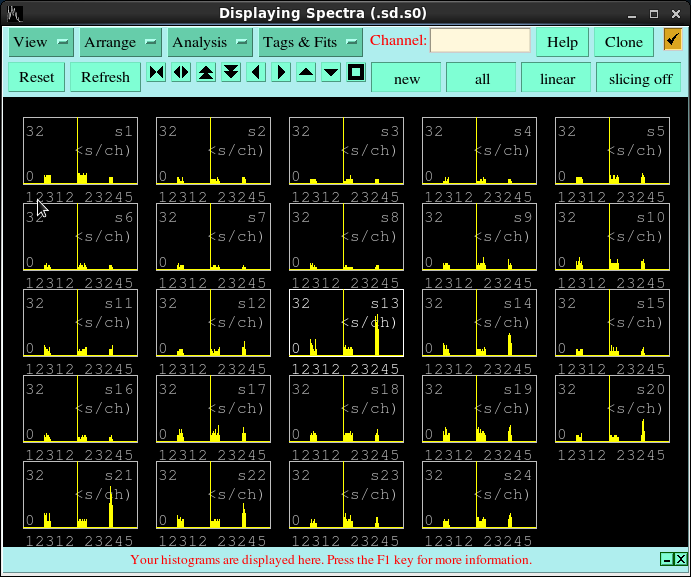Open the Tags & Fits dropdown menu

click(x=310, y=42)
